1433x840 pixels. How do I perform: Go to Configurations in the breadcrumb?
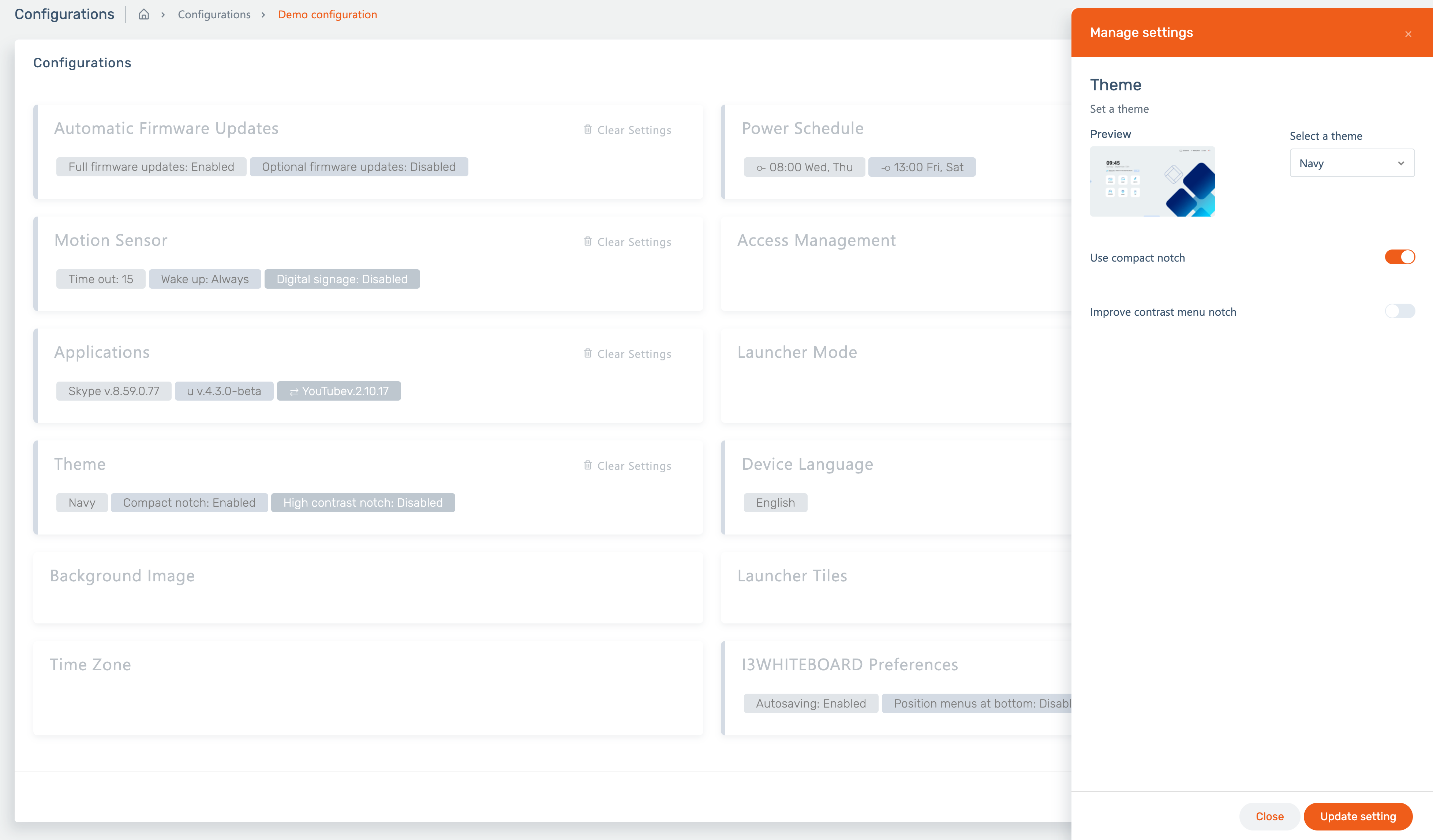pos(214,15)
